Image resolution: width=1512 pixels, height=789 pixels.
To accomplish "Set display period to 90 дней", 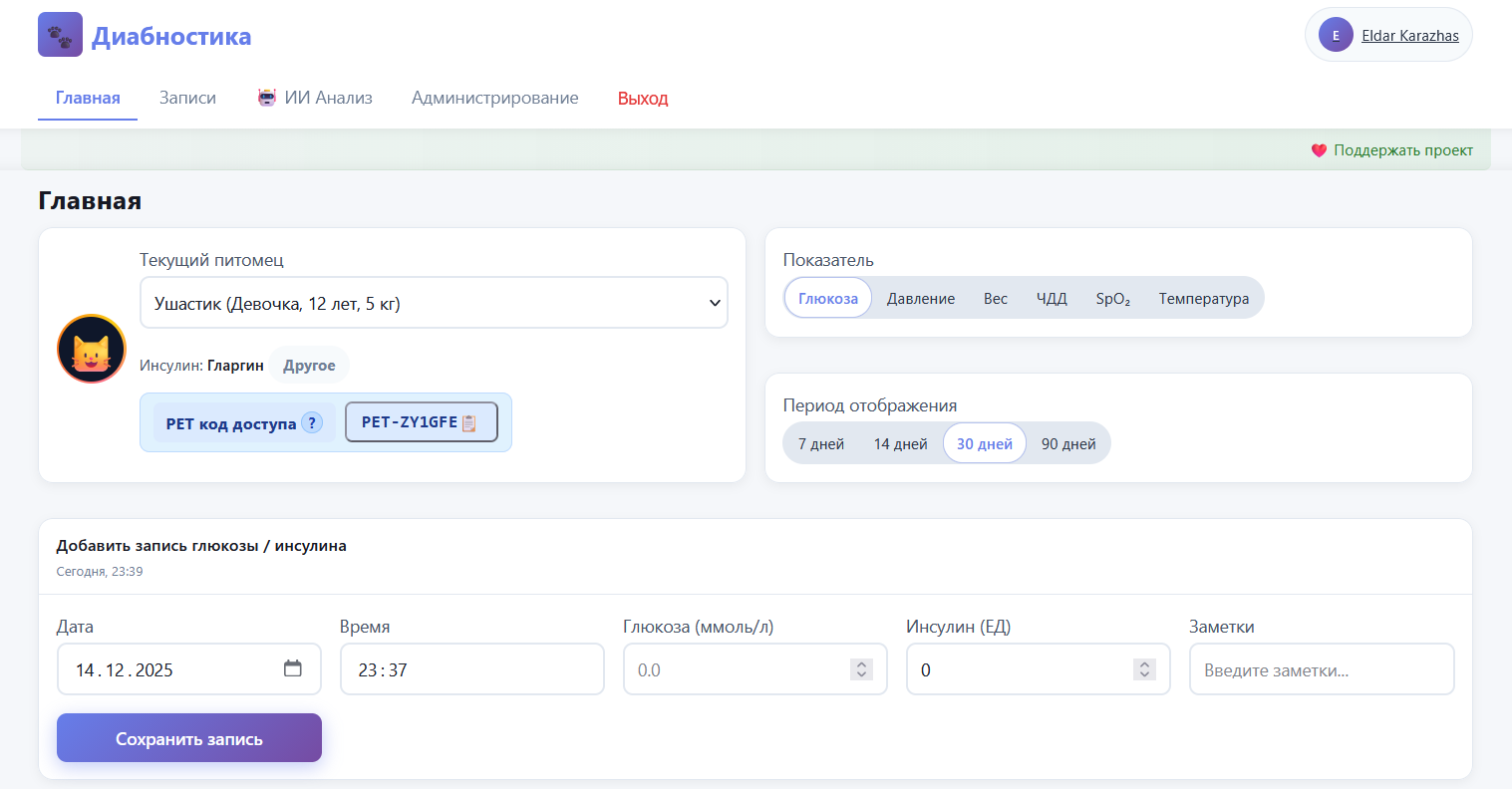I will [1067, 444].
